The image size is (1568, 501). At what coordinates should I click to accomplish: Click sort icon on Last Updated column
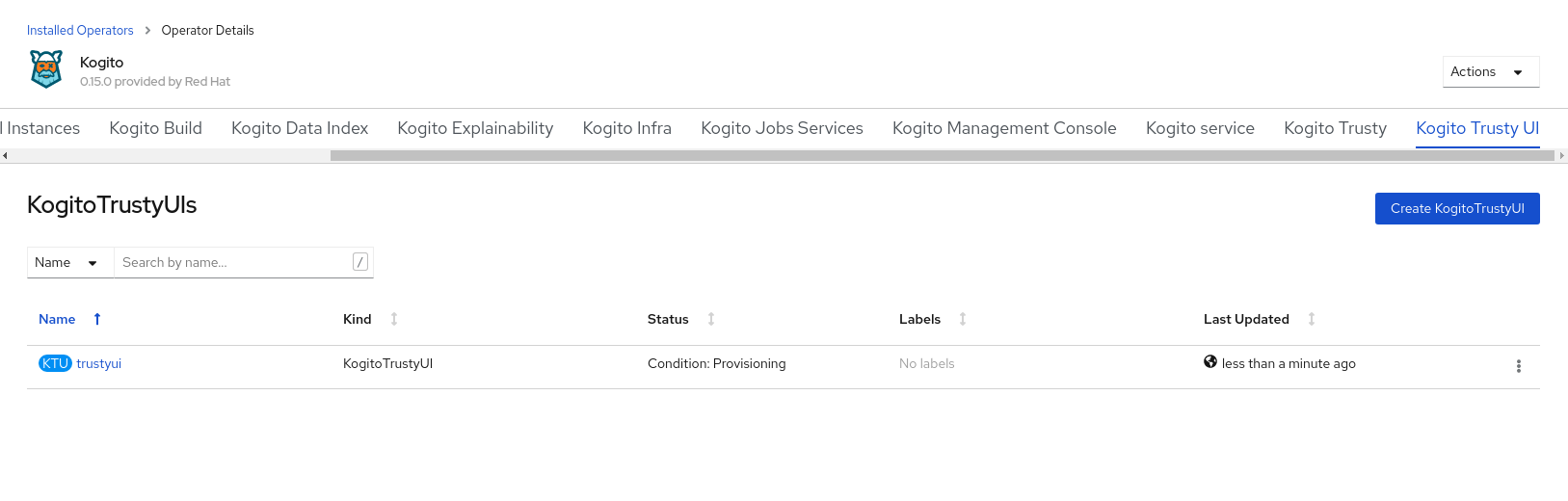pyautogui.click(x=1312, y=319)
